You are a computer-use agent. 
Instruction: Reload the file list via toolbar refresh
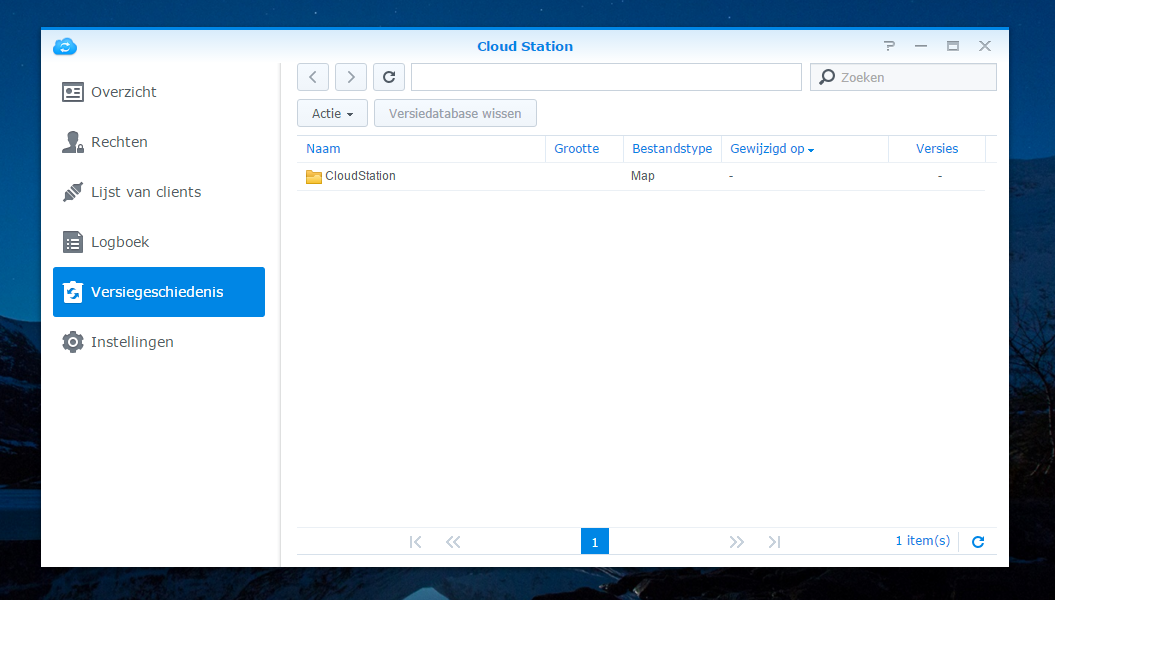tap(389, 77)
